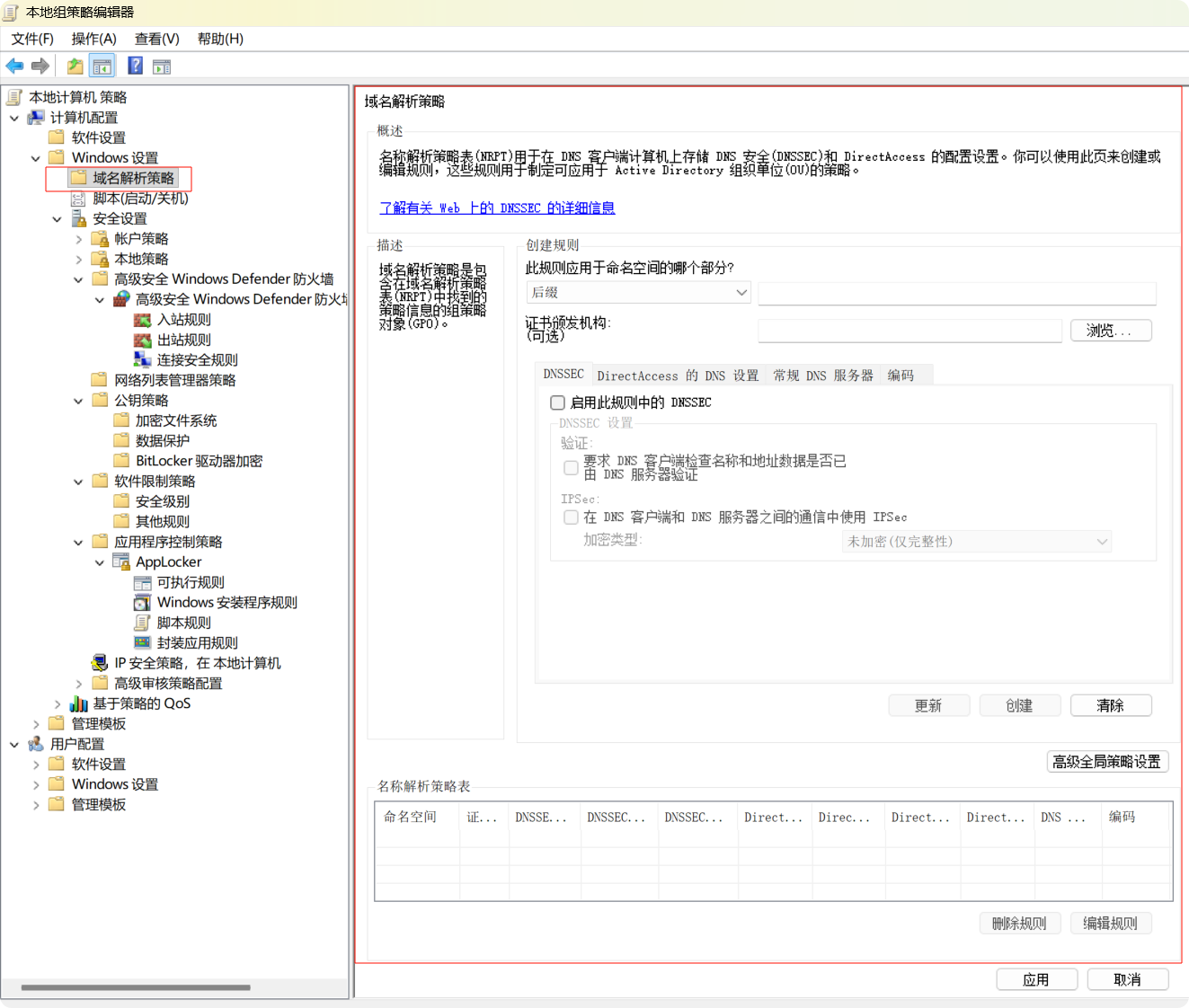Click the 创建 button
This screenshot has width=1189, height=1008.
coord(1020,705)
